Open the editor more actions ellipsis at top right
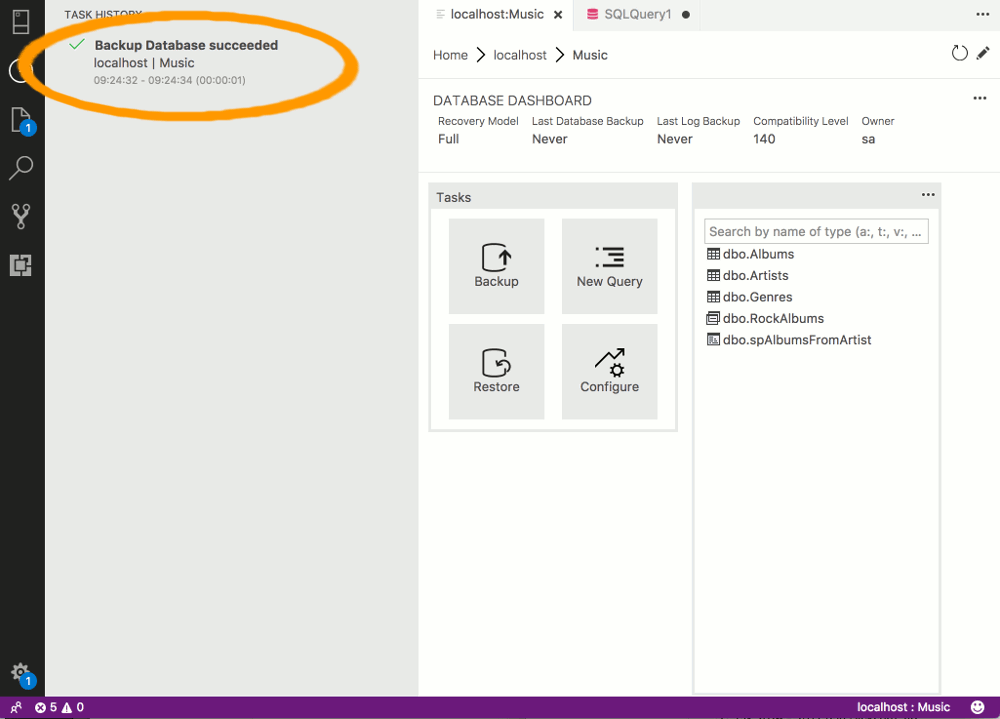 pos(982,14)
